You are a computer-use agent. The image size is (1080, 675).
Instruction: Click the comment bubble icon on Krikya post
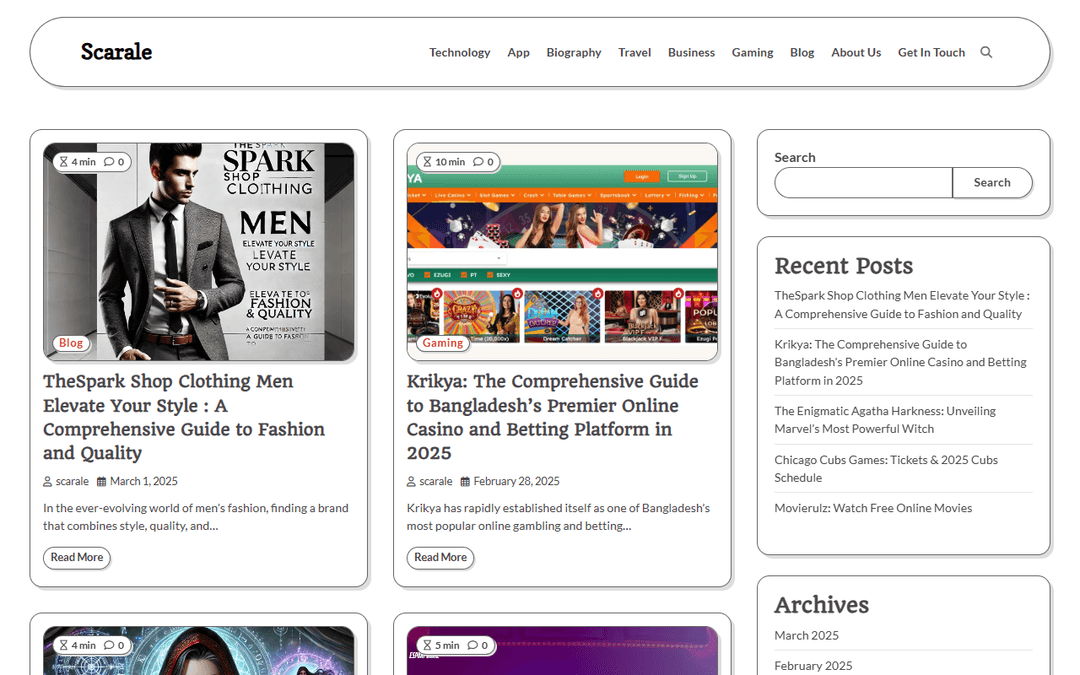[x=478, y=162]
